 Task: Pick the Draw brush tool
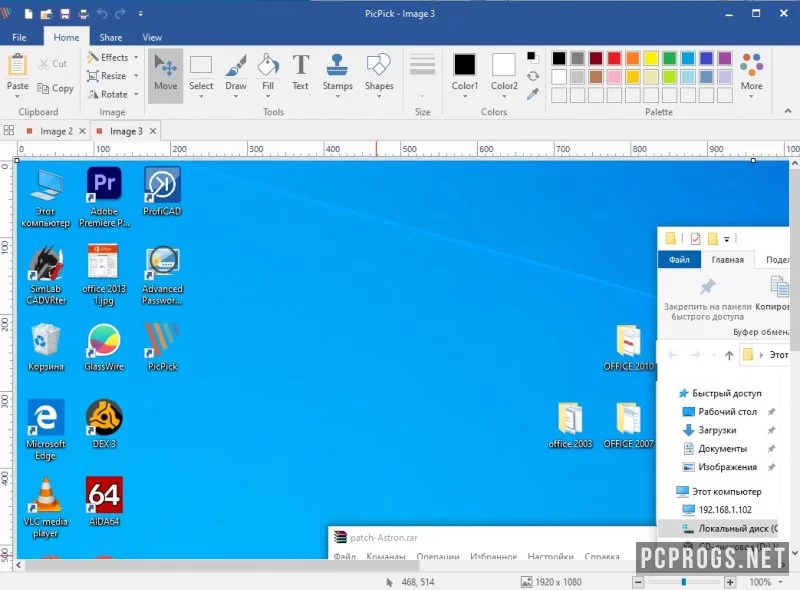coord(236,76)
